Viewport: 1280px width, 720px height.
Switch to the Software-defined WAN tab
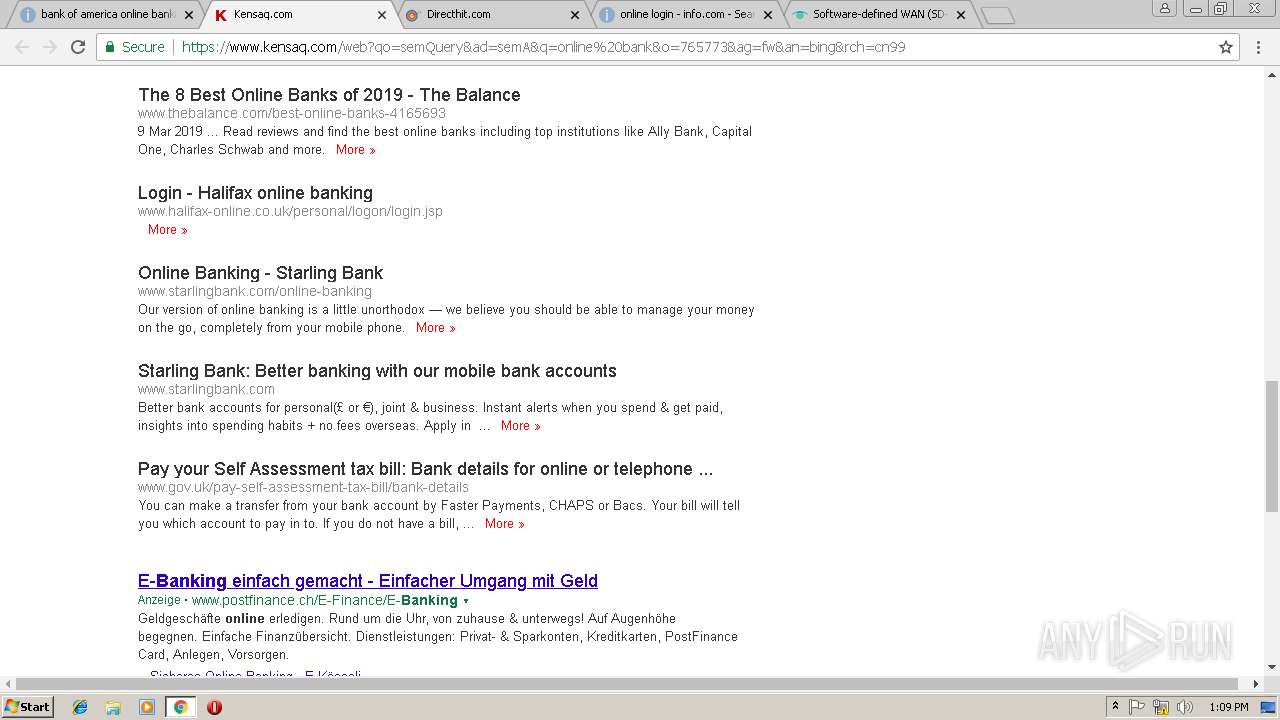(876, 15)
